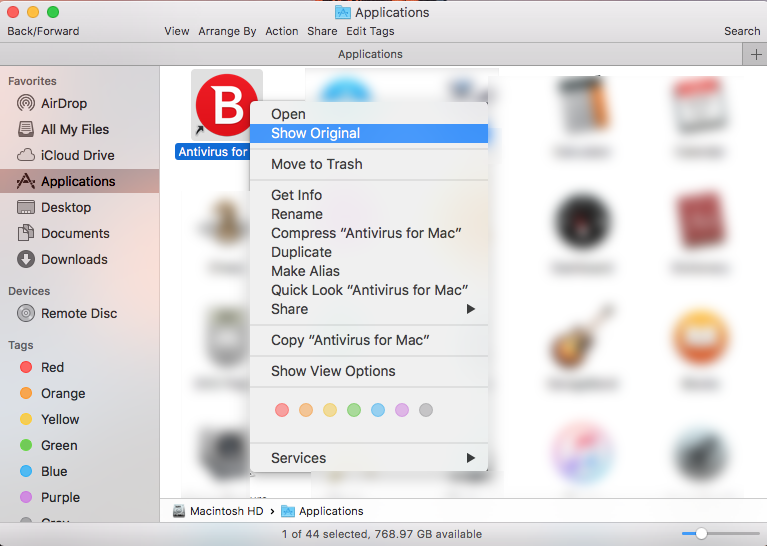Adjust the icon size slider

coord(701,533)
